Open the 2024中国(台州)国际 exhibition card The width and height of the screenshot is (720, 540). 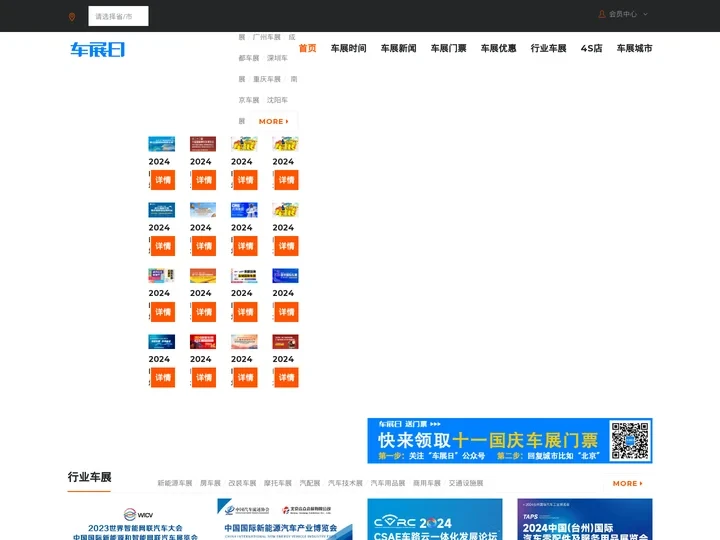click(585, 519)
